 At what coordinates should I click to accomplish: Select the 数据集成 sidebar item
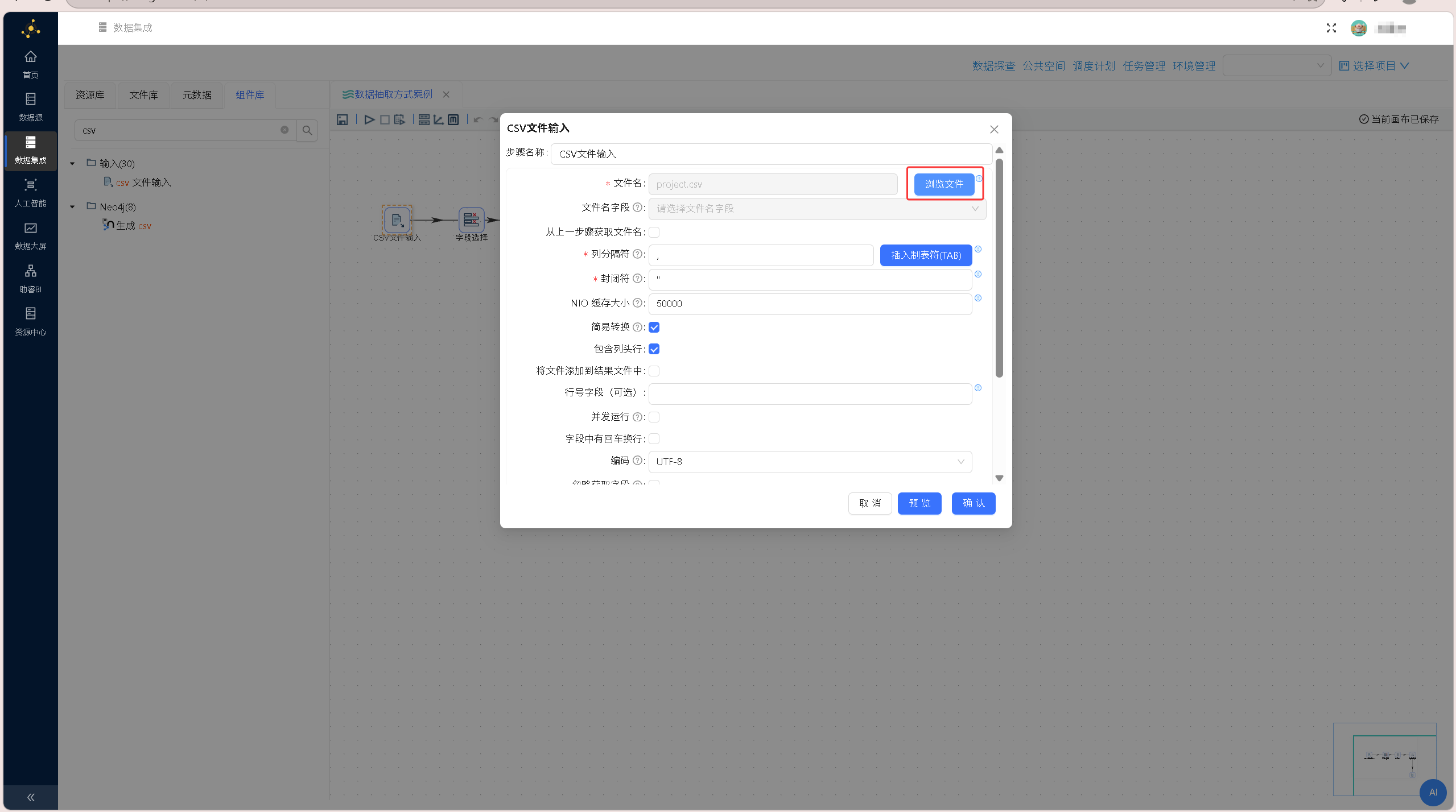[31, 150]
